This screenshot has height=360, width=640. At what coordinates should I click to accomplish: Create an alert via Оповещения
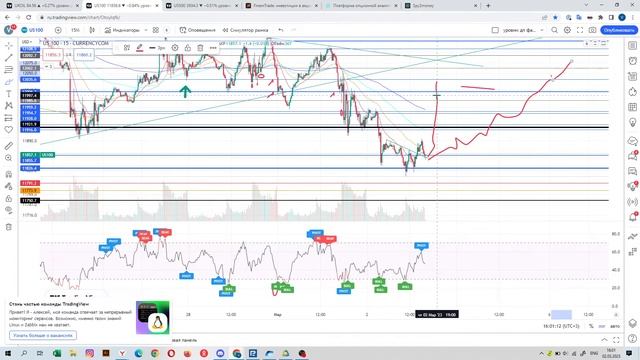point(198,30)
